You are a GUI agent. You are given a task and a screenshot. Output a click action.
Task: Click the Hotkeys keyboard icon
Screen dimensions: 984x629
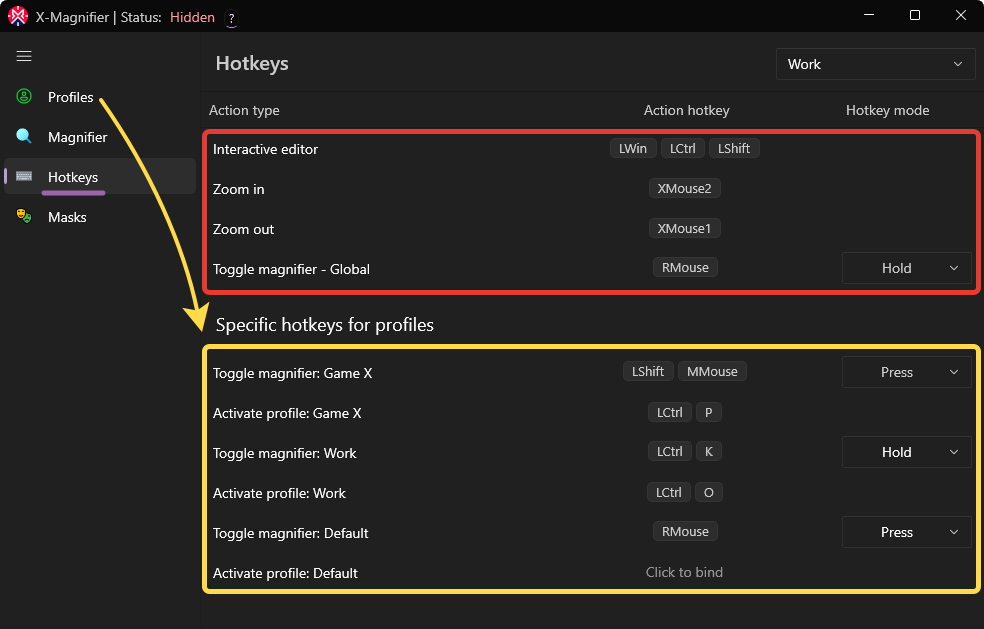(24, 177)
